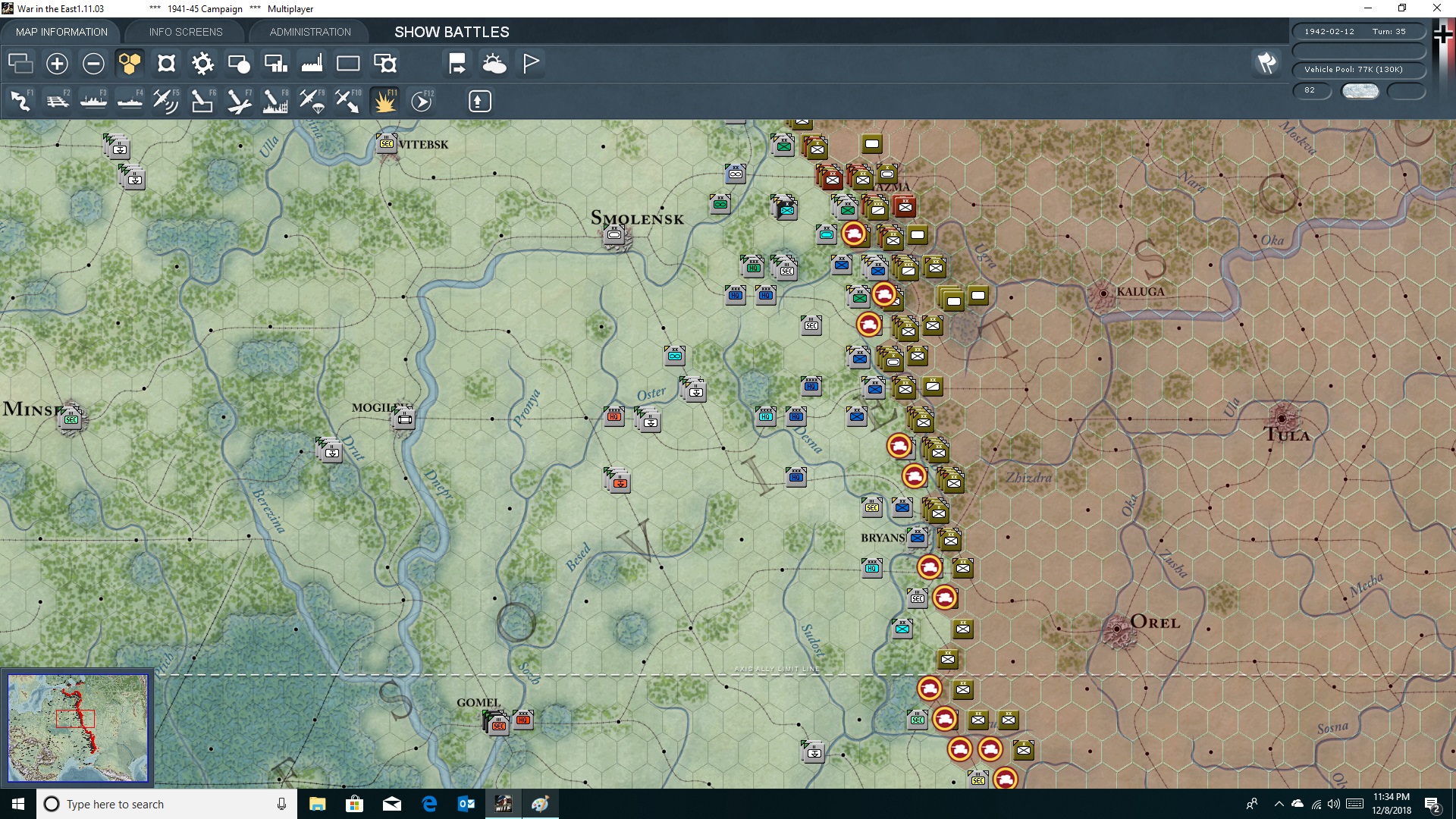Toggle the factory display icon
The width and height of the screenshot is (1456, 819).
tap(312, 64)
